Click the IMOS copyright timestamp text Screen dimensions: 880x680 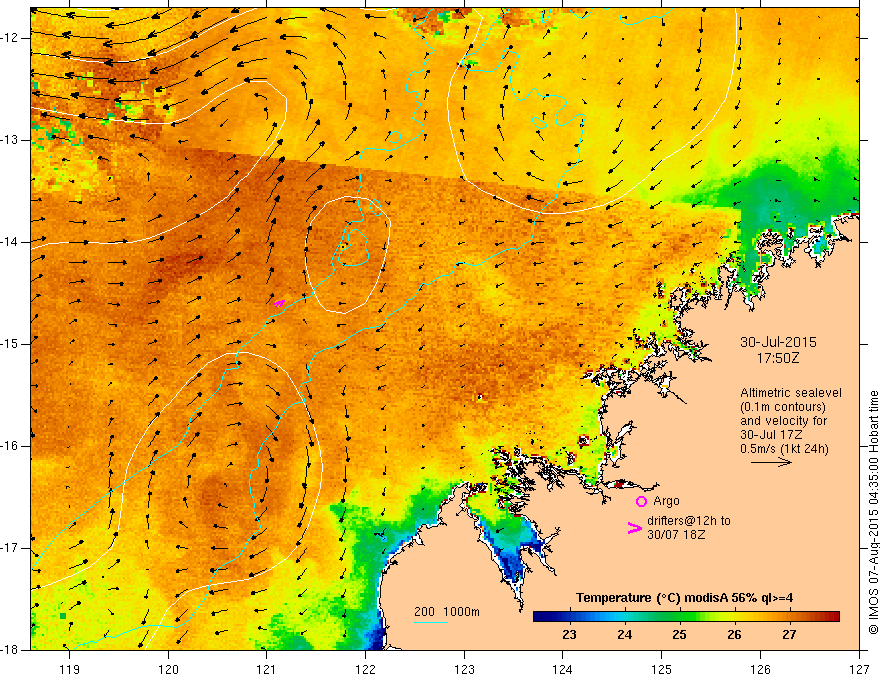pos(873,513)
